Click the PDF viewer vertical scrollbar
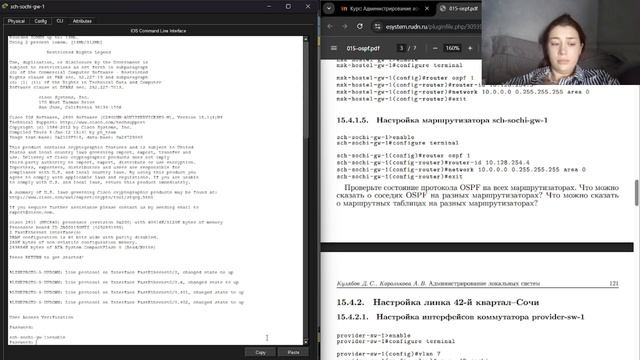Image resolution: width=640 pixels, height=360 pixels. coord(636,193)
